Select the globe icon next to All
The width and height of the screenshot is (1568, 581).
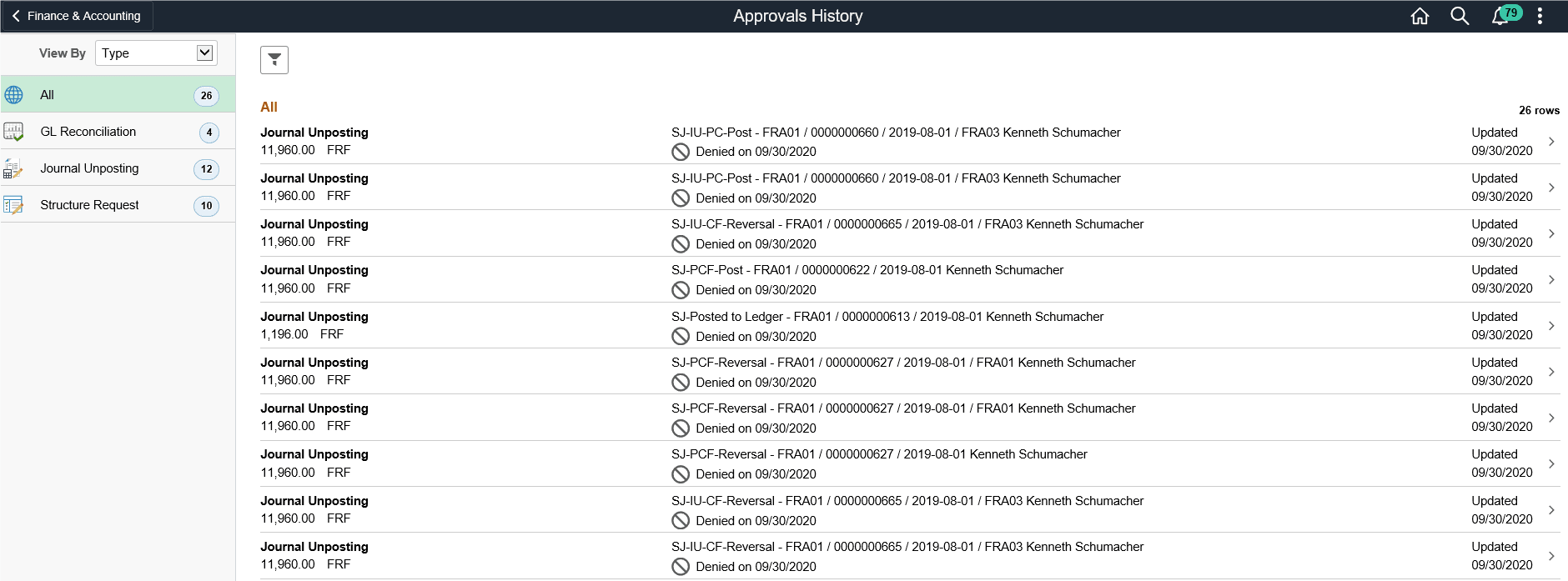[x=13, y=94]
